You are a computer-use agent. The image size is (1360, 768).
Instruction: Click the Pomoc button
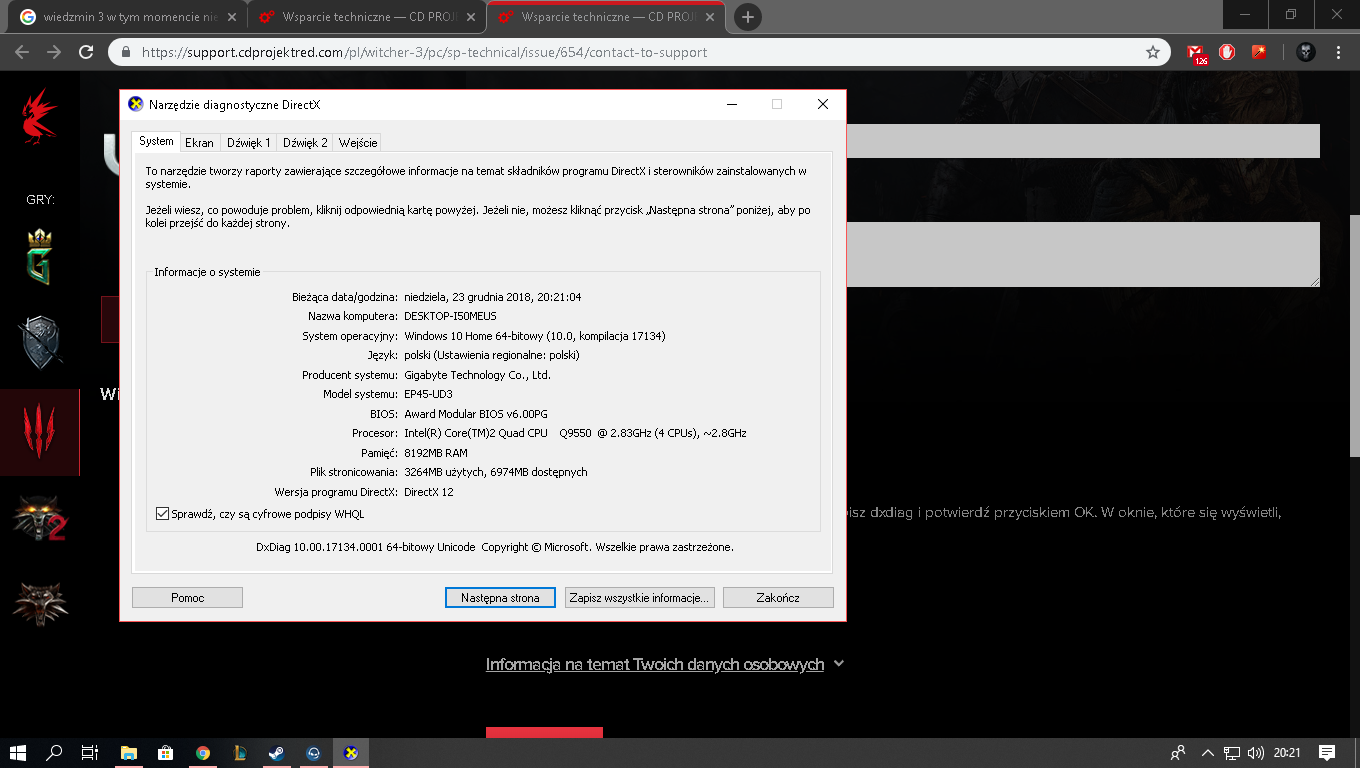click(x=187, y=598)
